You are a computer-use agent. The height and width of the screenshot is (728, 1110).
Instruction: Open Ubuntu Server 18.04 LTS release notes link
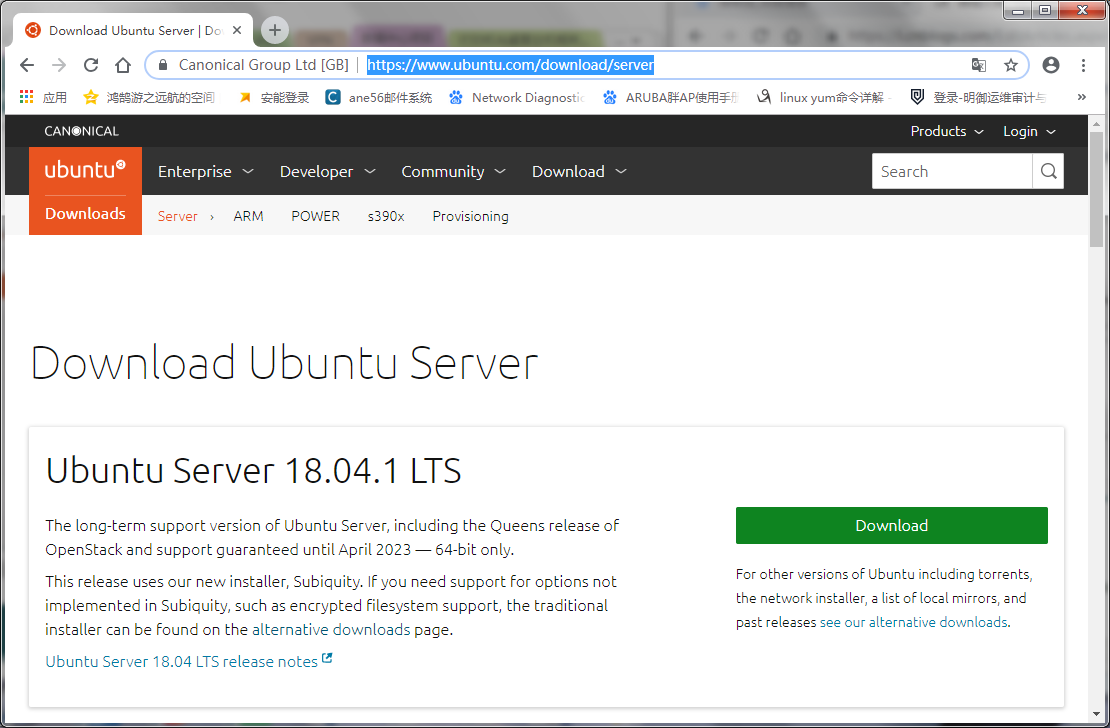point(188,661)
